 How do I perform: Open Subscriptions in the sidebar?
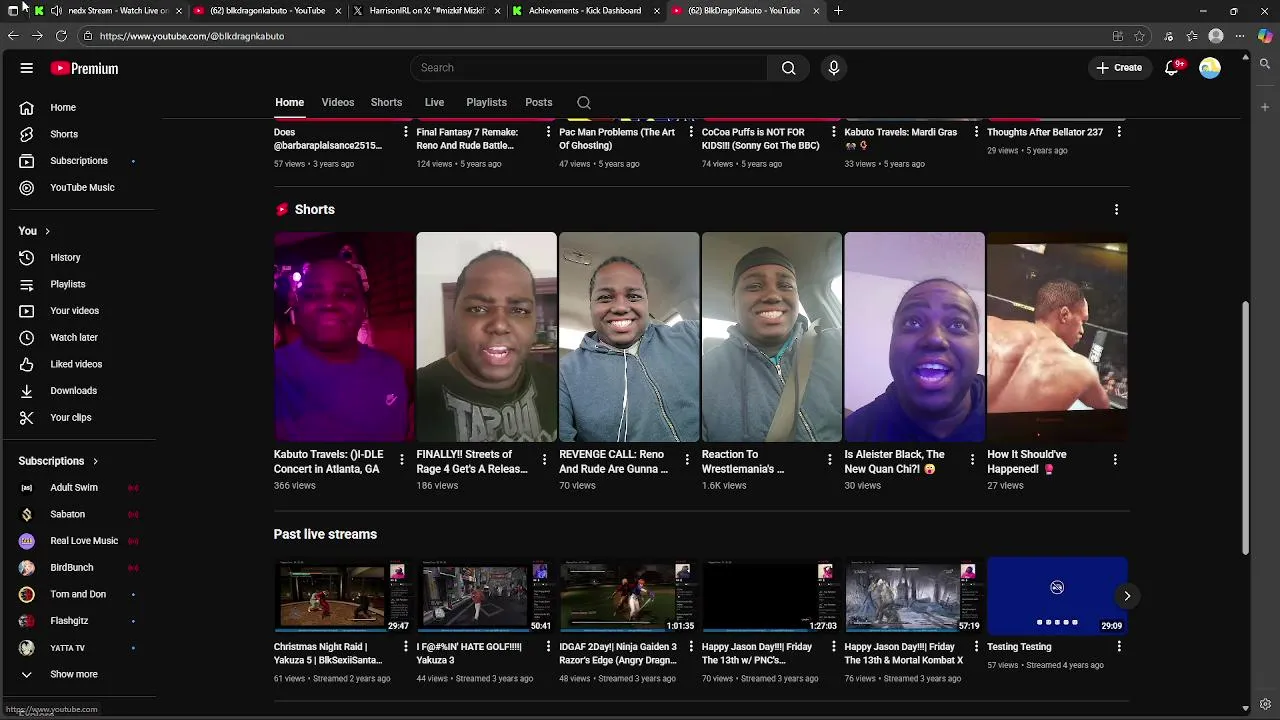[79, 161]
